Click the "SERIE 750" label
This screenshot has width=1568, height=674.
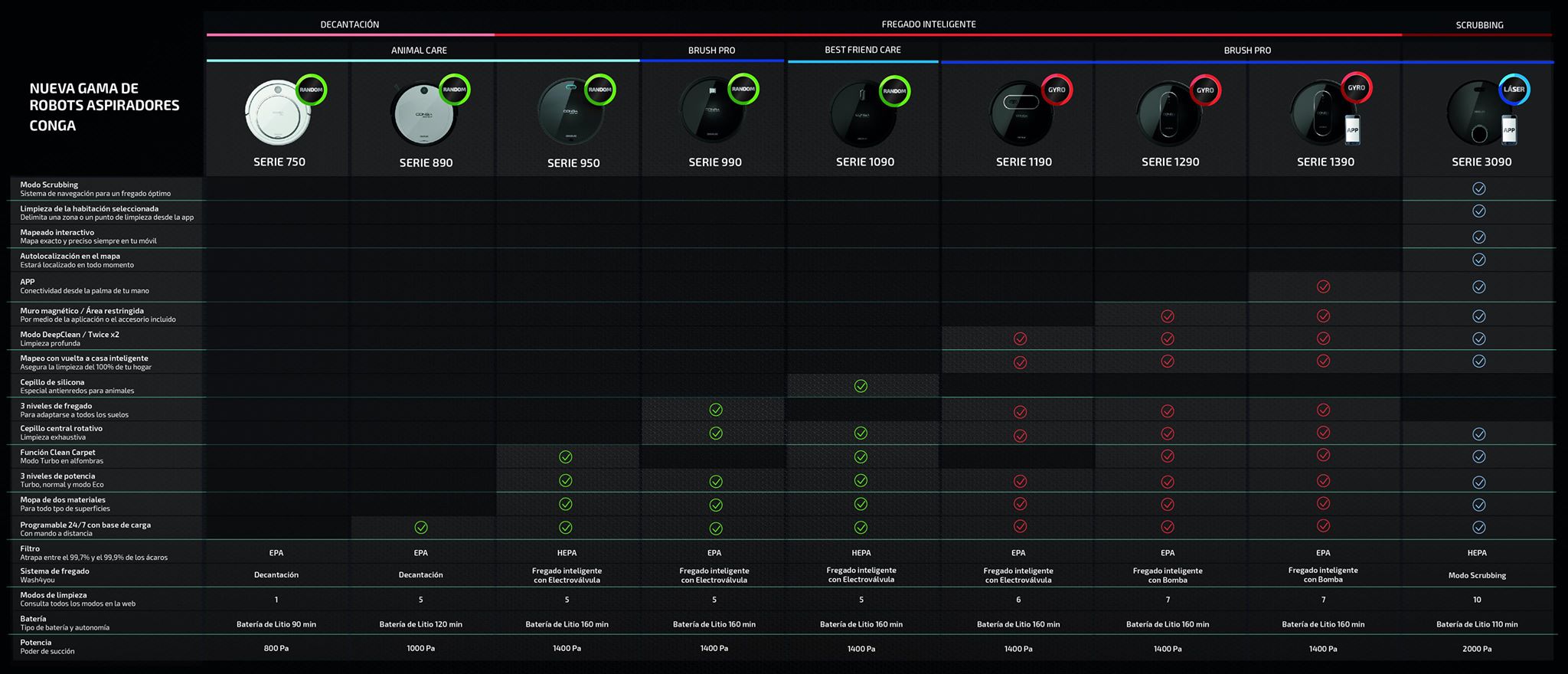pos(279,162)
